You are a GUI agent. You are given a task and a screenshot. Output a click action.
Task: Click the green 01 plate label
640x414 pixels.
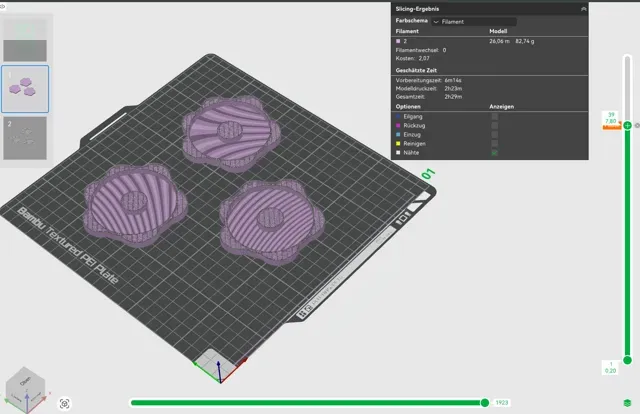point(428,174)
